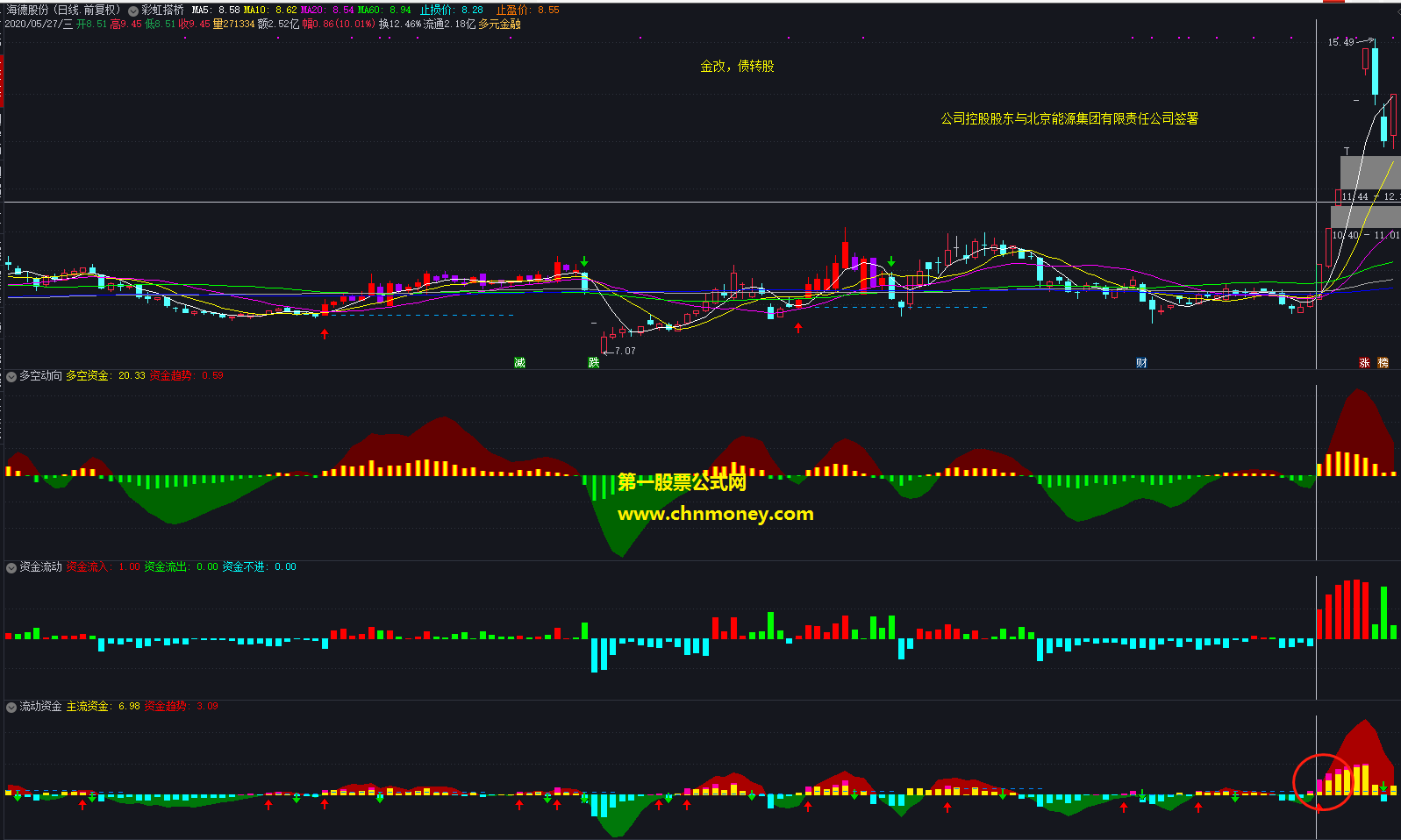1401x840 pixels.
Task: Click the 止盈价: 8.55 value
Action: coord(527,10)
